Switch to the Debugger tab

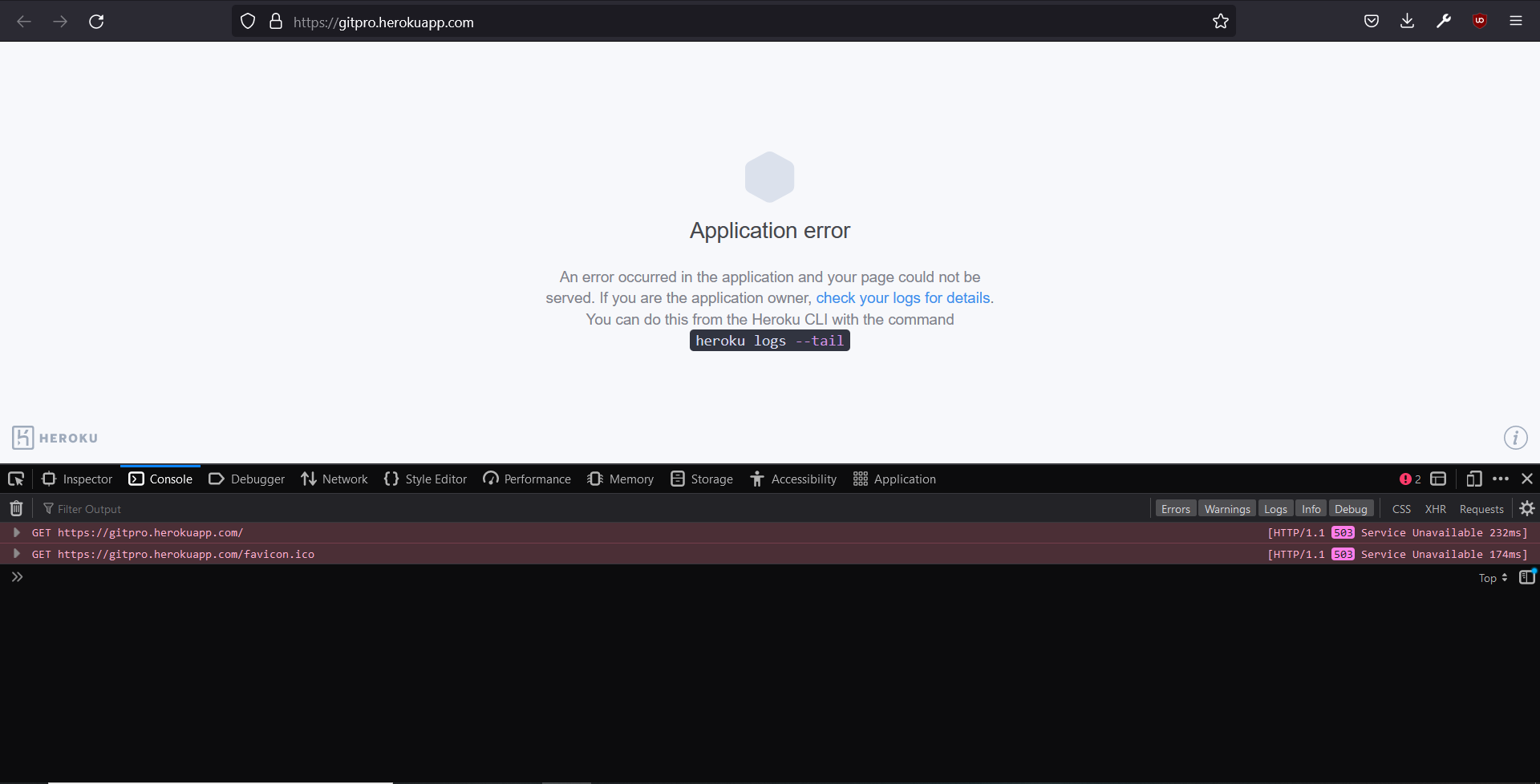246,479
